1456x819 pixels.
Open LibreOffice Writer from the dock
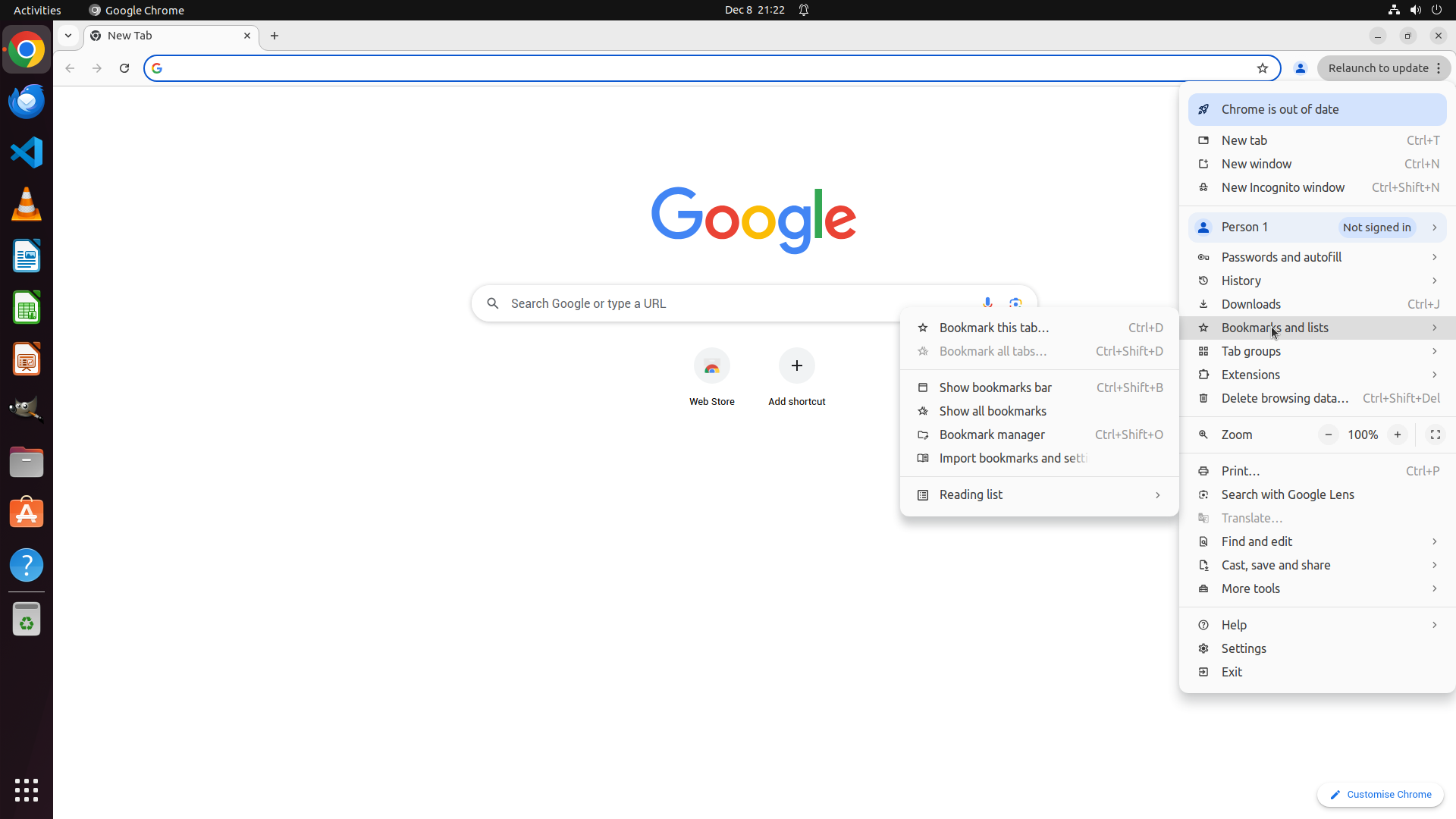coord(27,256)
